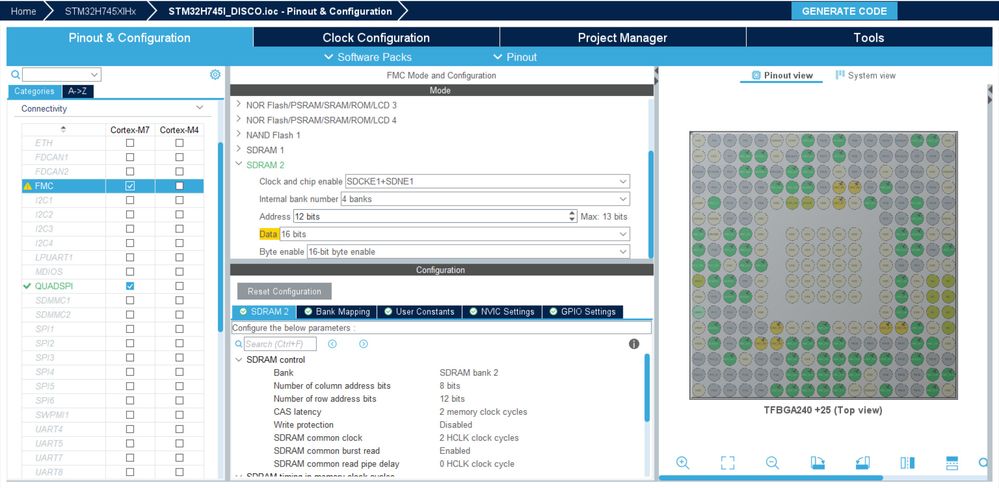Open the categories settings gear
Viewport: 999px width, 488px height.
point(215,75)
